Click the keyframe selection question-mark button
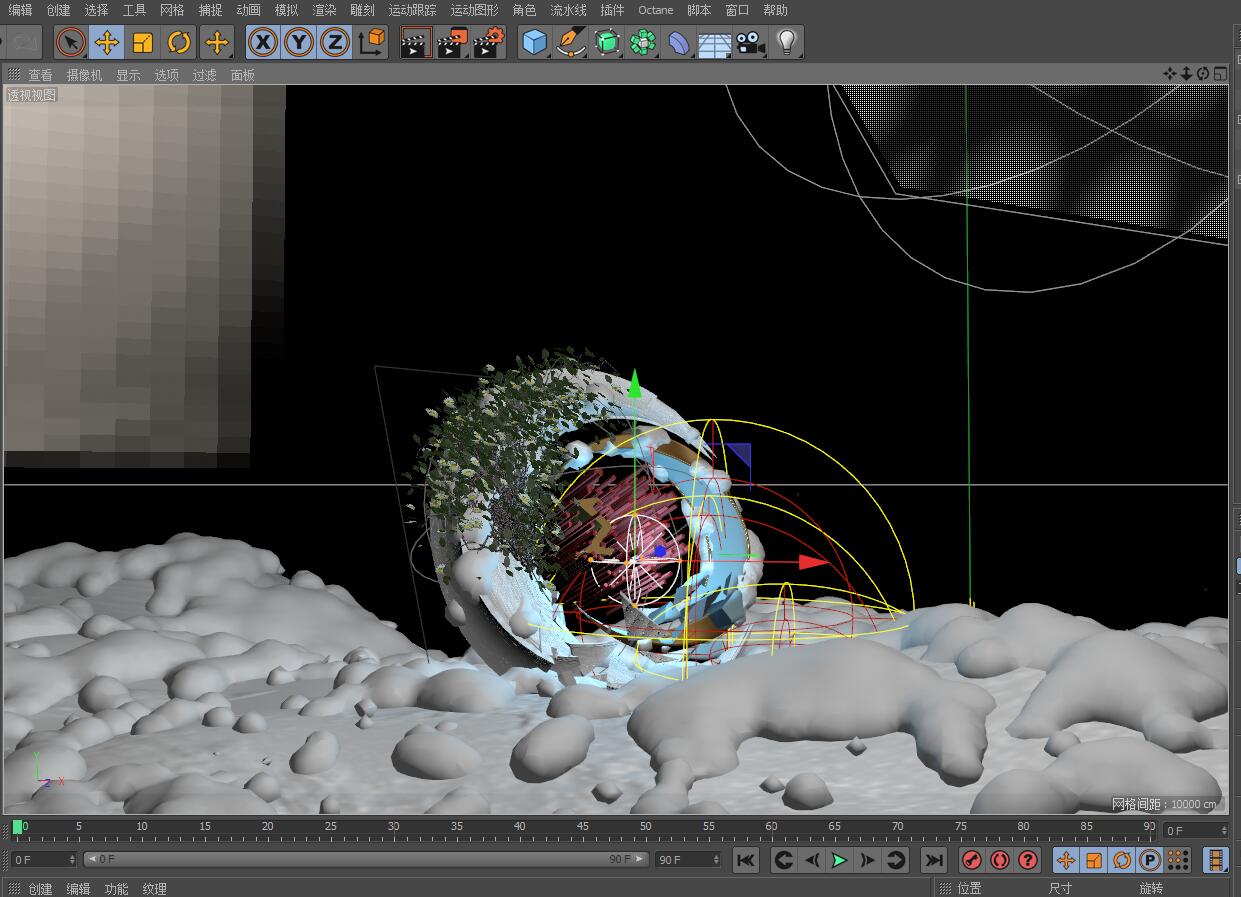1241x897 pixels. click(x=1028, y=860)
